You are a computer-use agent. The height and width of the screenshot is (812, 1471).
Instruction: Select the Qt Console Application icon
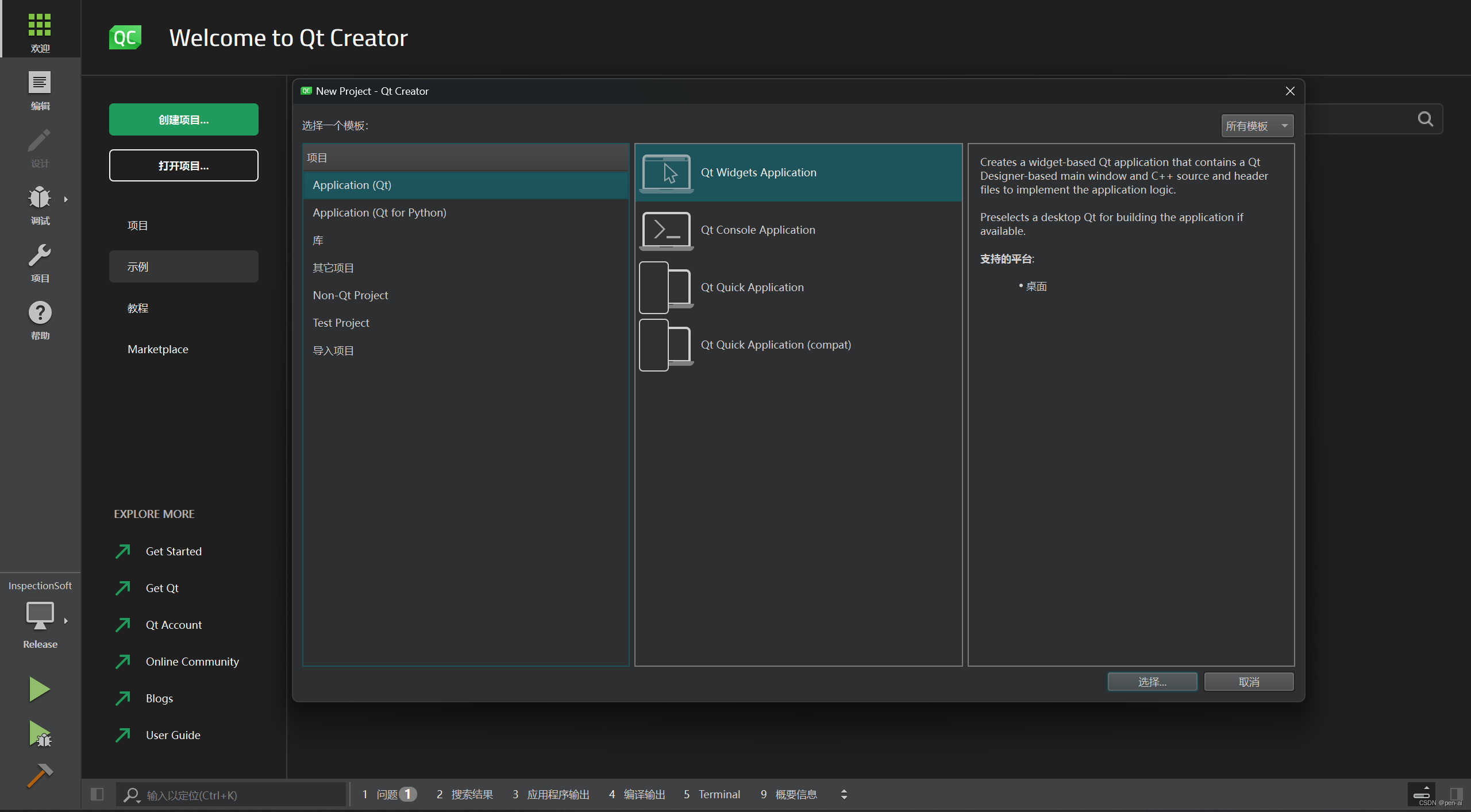pyautogui.click(x=665, y=229)
